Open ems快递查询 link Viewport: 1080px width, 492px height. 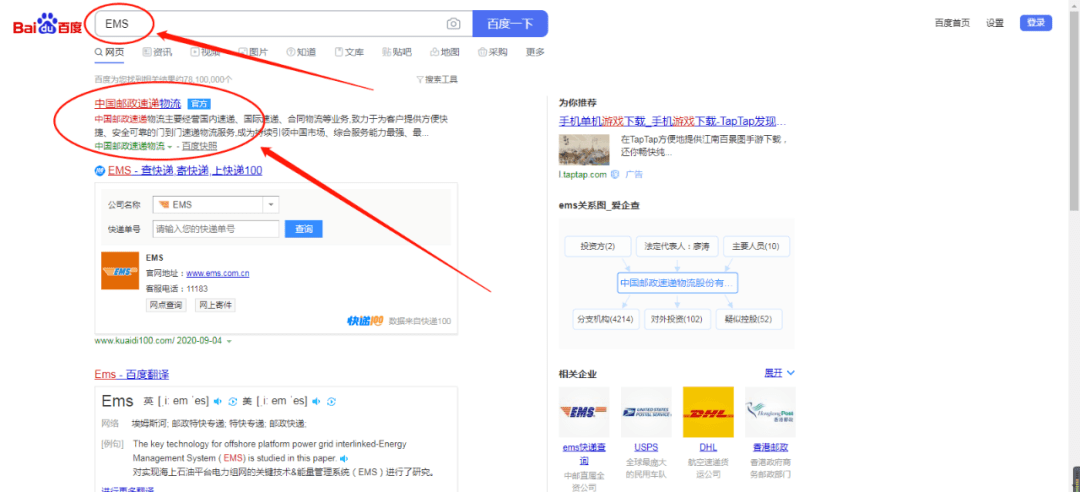coord(584,454)
